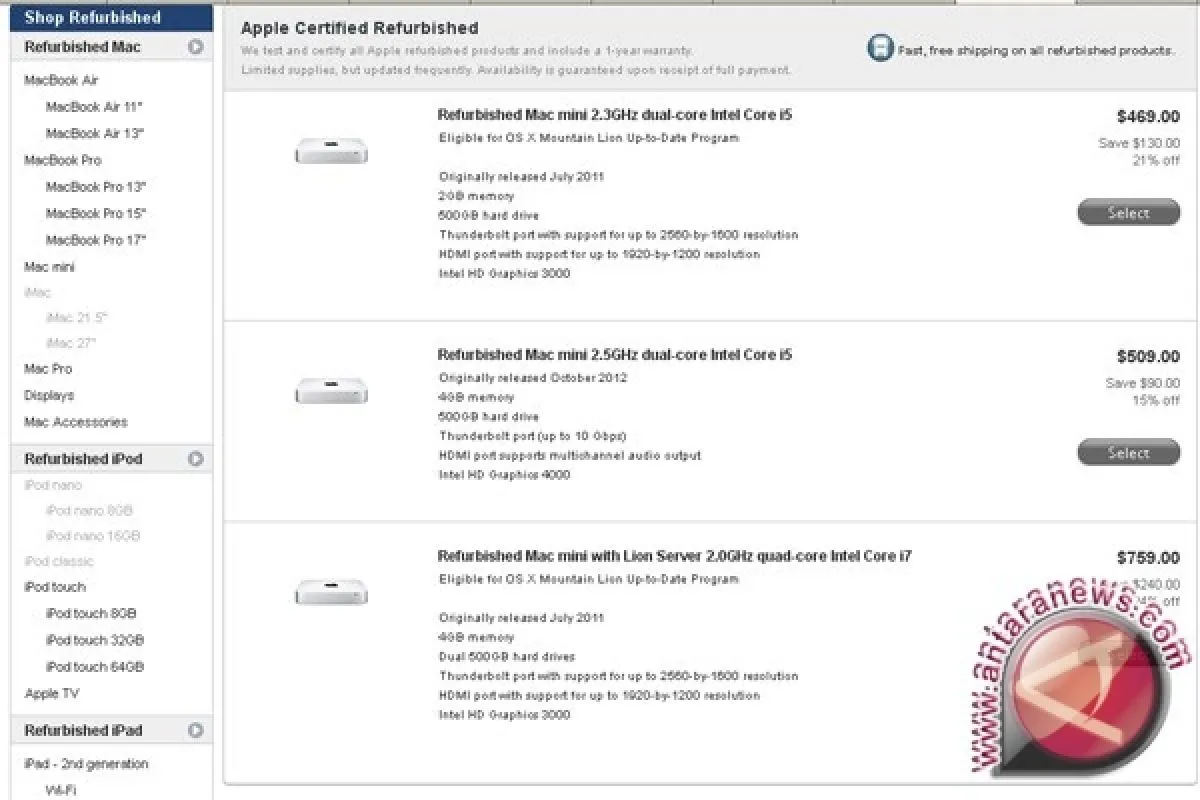Click the $469.00 price
1200x800 pixels.
click(x=1148, y=116)
